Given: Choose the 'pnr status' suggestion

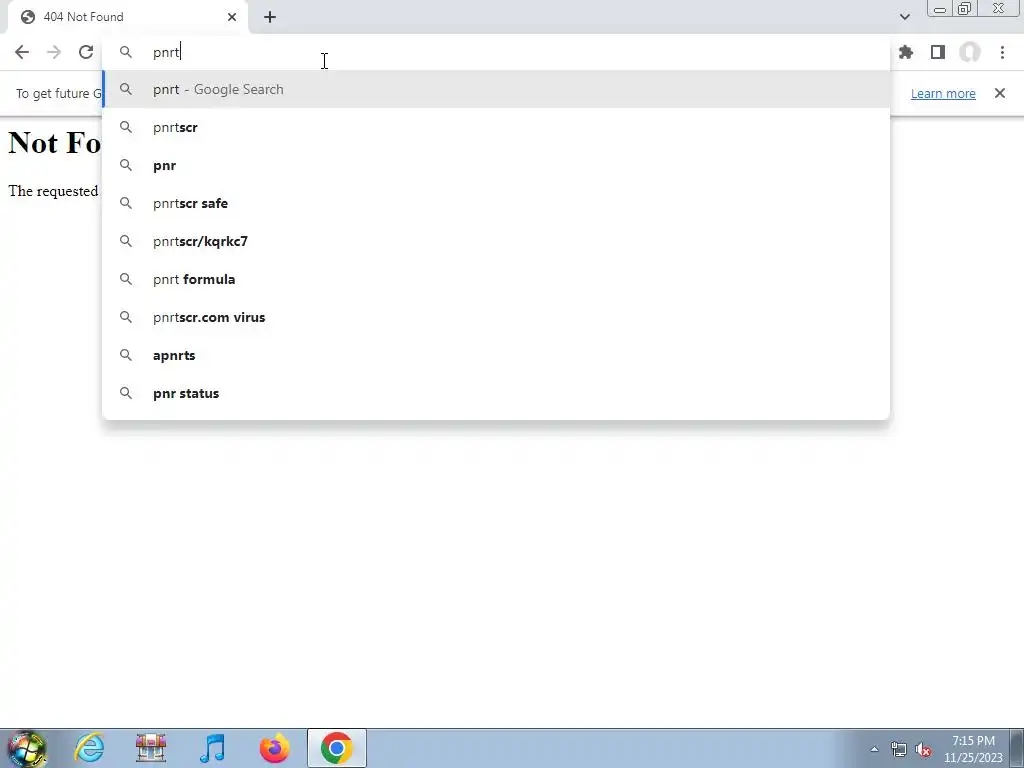Looking at the screenshot, I should click(496, 393).
